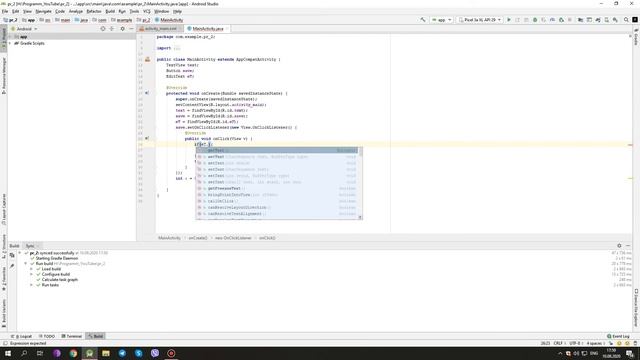The height and width of the screenshot is (360, 640).
Task: Click the class gutter icon beside MainActivity declaration
Action: click(x=147, y=59)
